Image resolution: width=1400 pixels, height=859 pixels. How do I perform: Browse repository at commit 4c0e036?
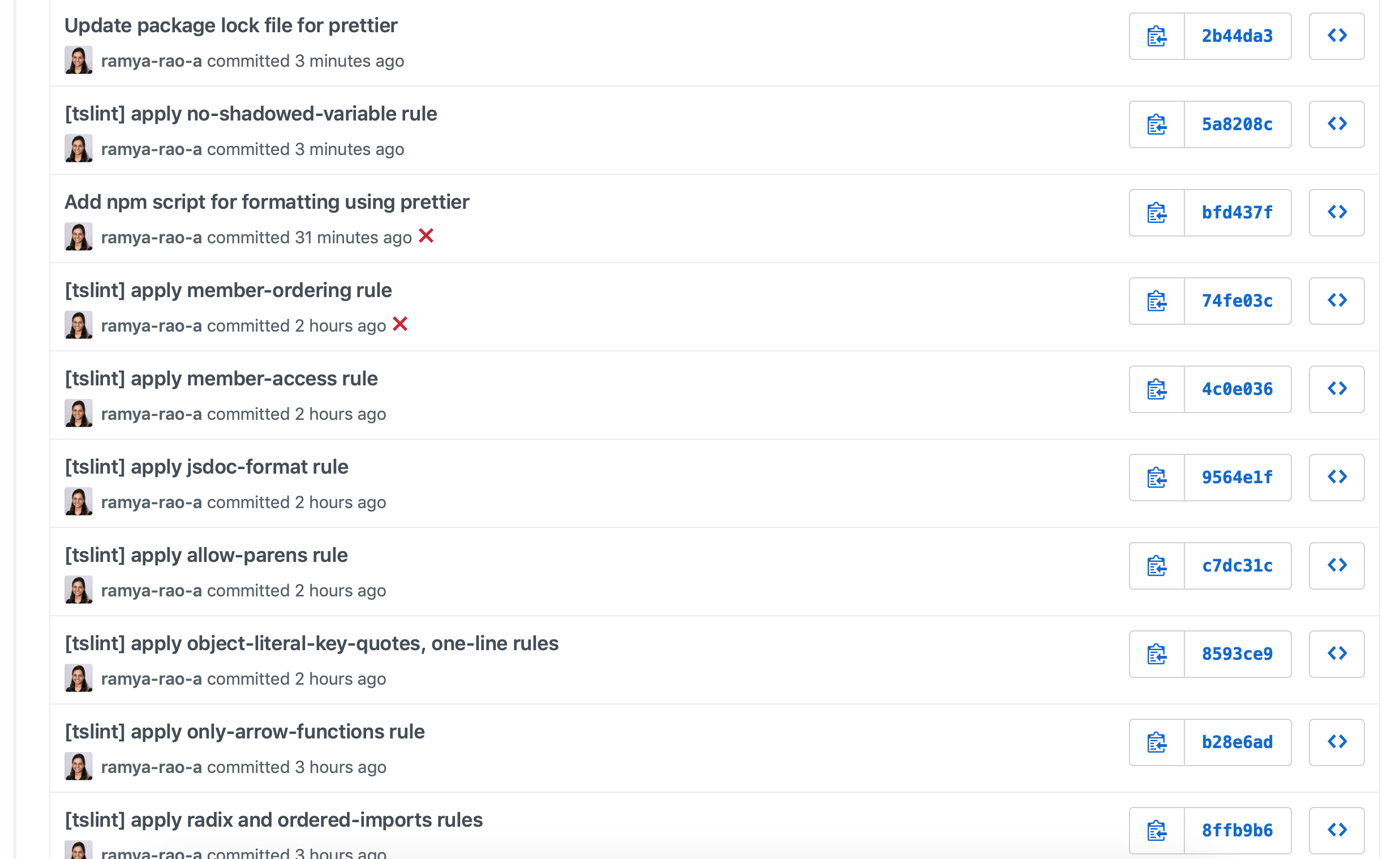(x=1337, y=389)
